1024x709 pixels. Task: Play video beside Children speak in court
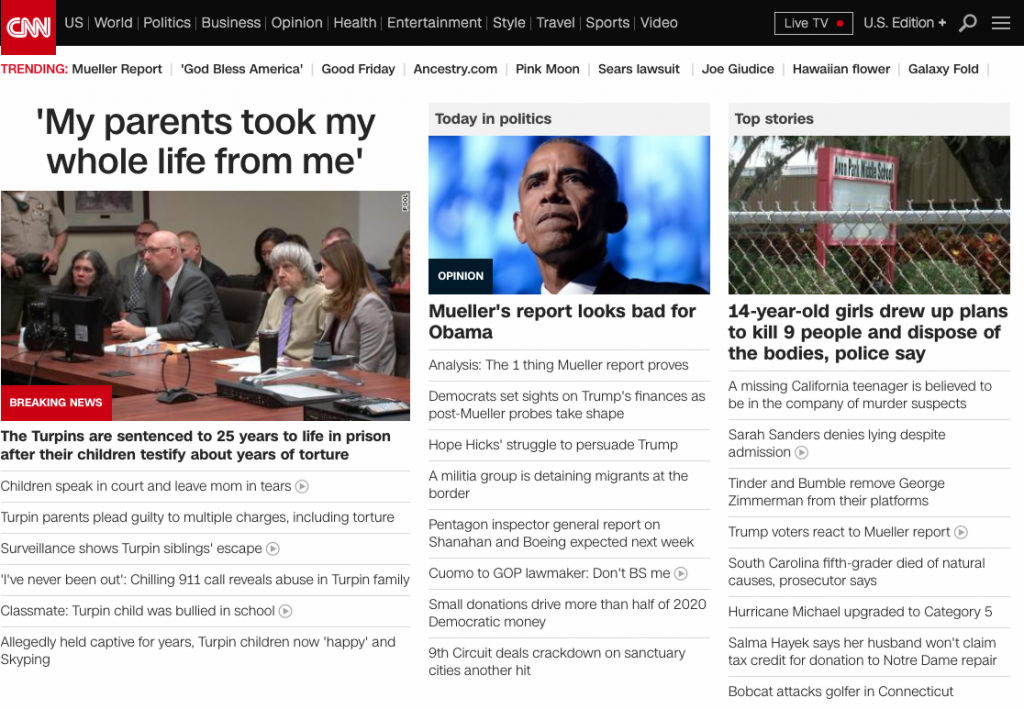pos(302,486)
